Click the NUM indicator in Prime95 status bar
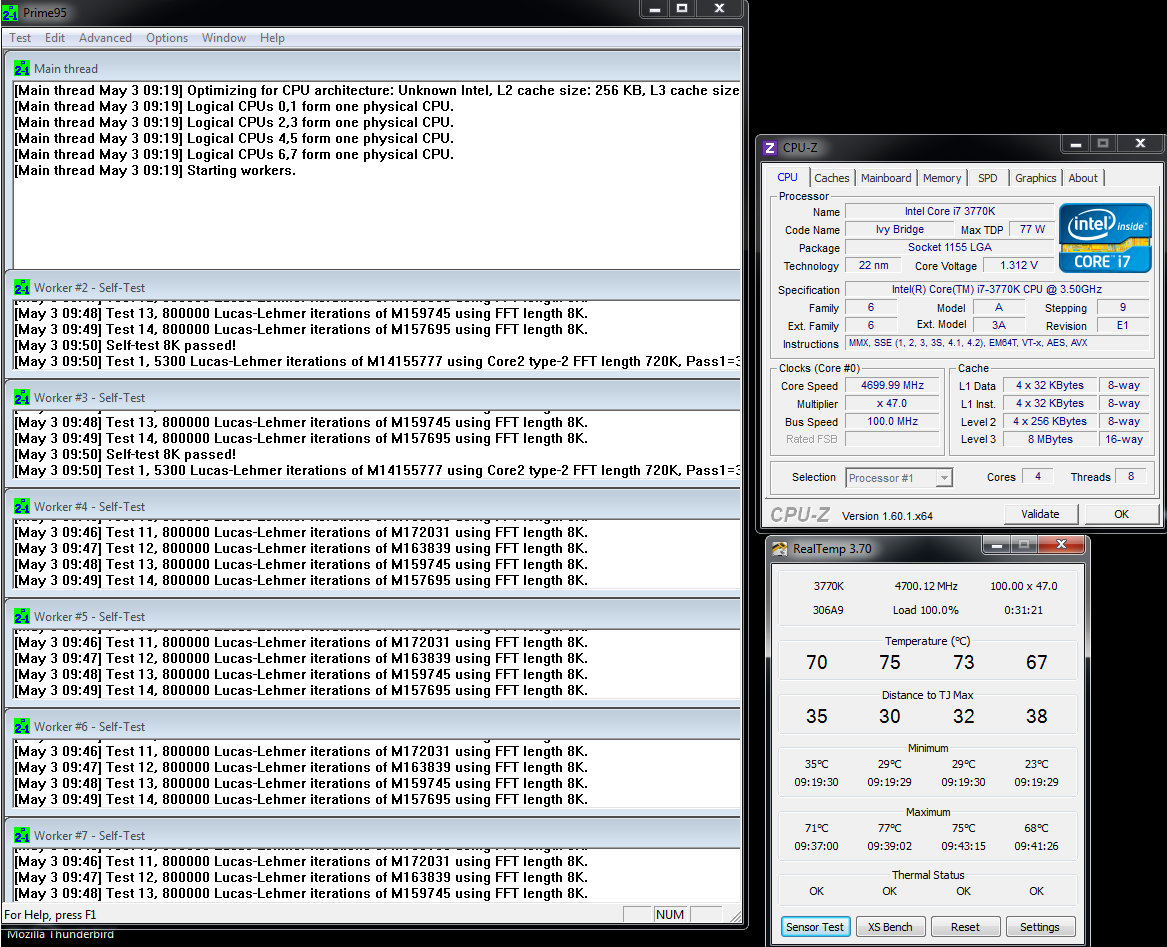Screen dimensions: 1167x947 [x=670, y=914]
